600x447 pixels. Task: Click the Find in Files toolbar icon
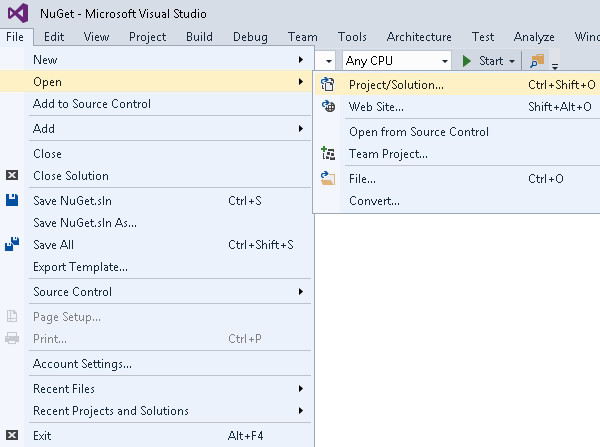click(x=537, y=61)
